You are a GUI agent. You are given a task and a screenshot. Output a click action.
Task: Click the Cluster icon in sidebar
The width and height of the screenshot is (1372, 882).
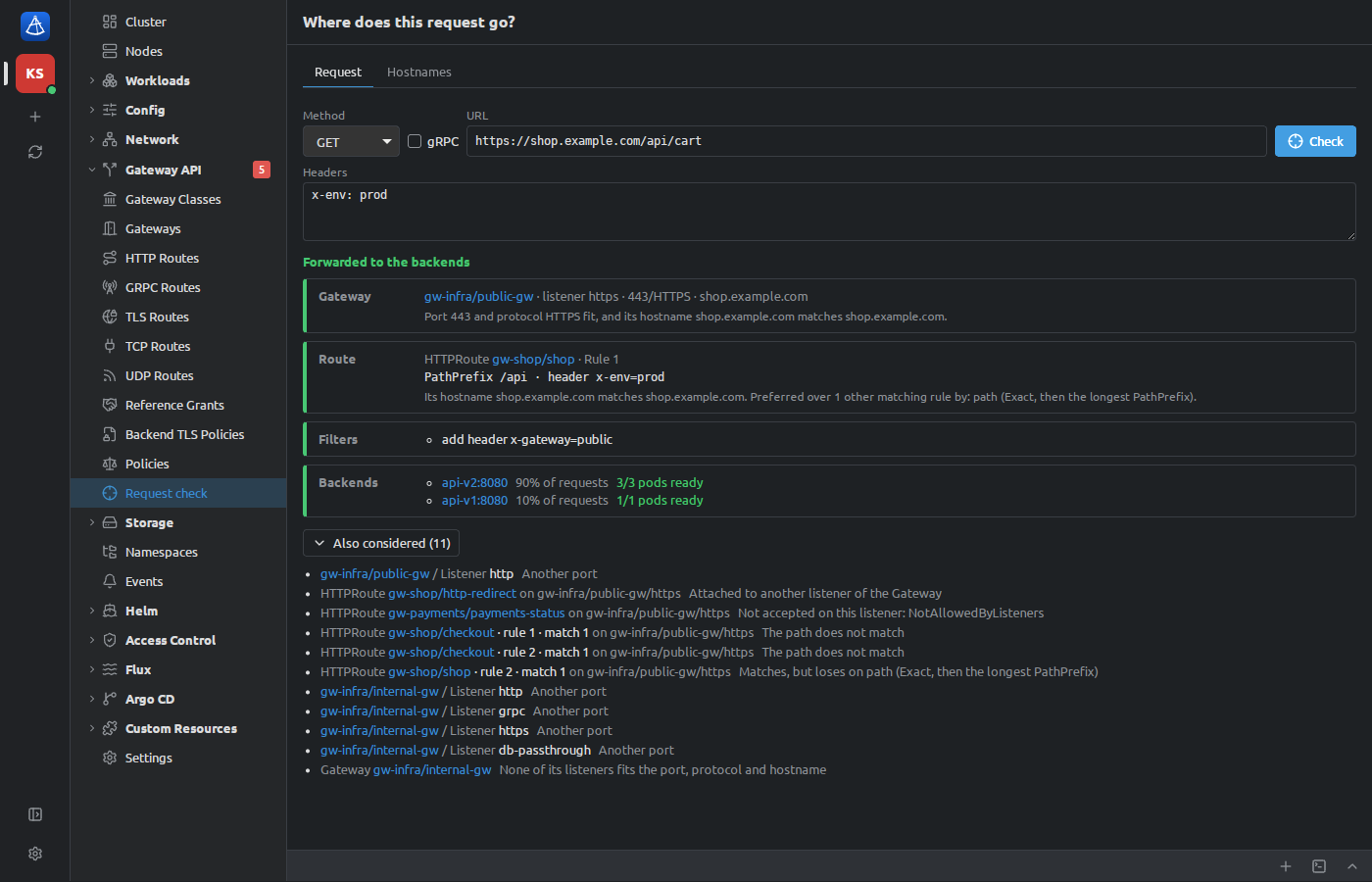pos(110,22)
